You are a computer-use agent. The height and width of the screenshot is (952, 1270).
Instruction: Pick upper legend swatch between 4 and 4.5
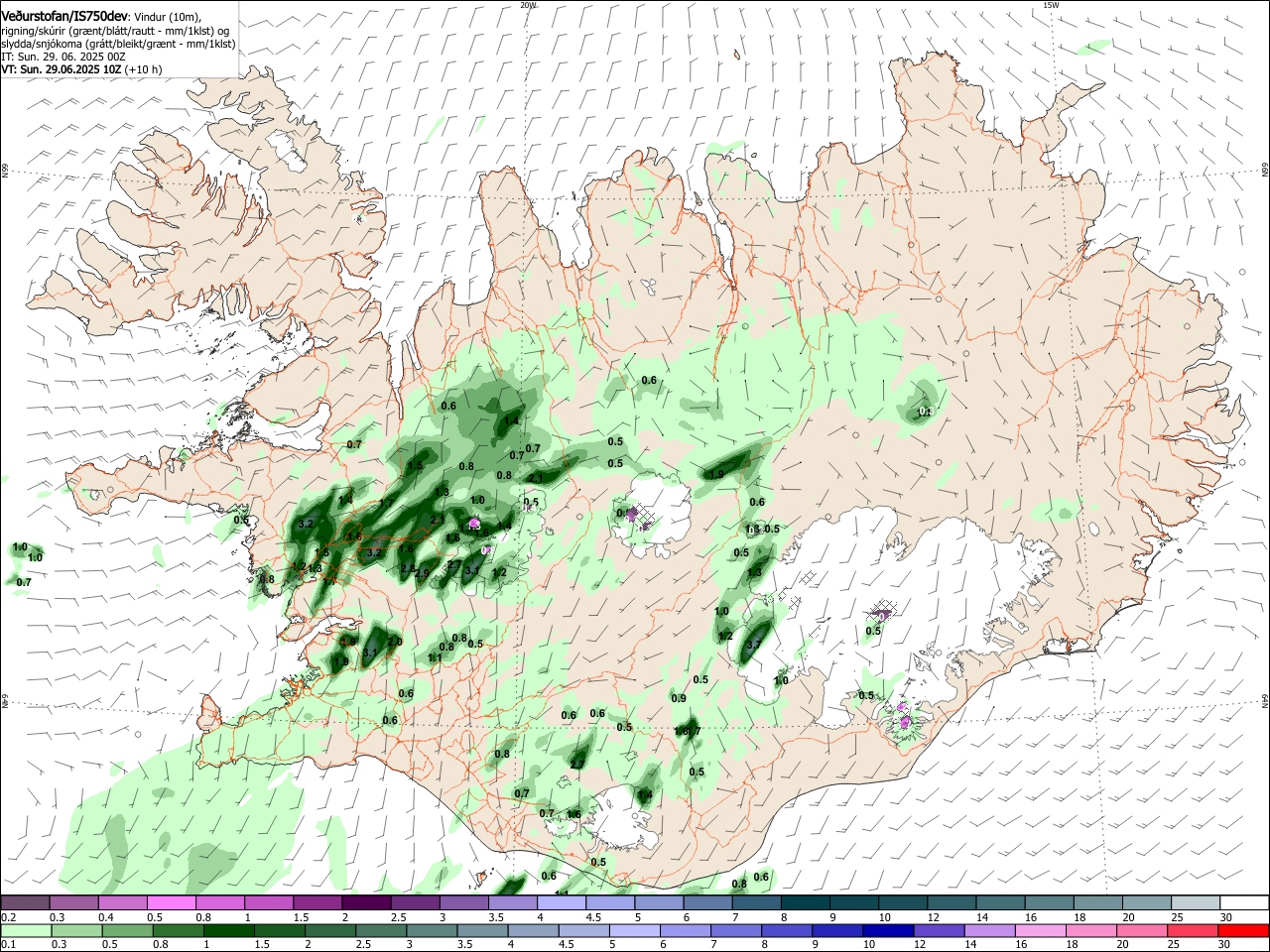pyautogui.click(x=561, y=903)
